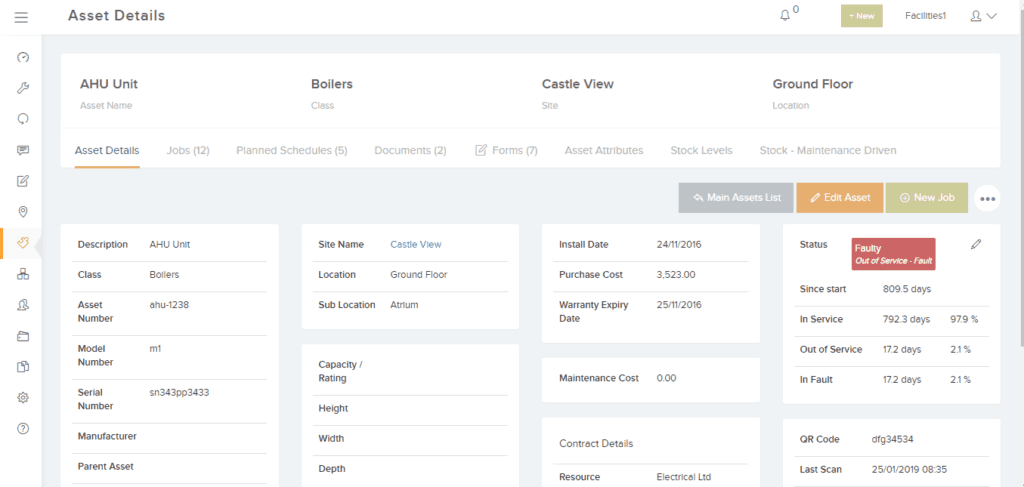
Task: Switch to the Jobs (12) tab
Action: tap(188, 150)
